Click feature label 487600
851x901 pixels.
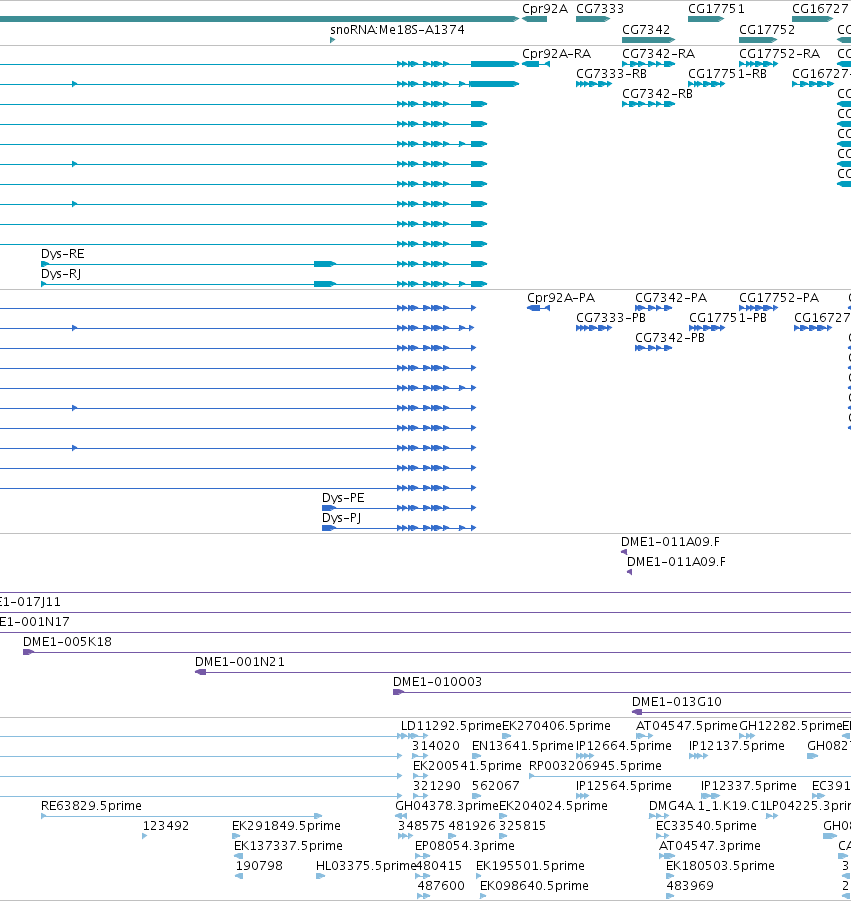click(441, 886)
